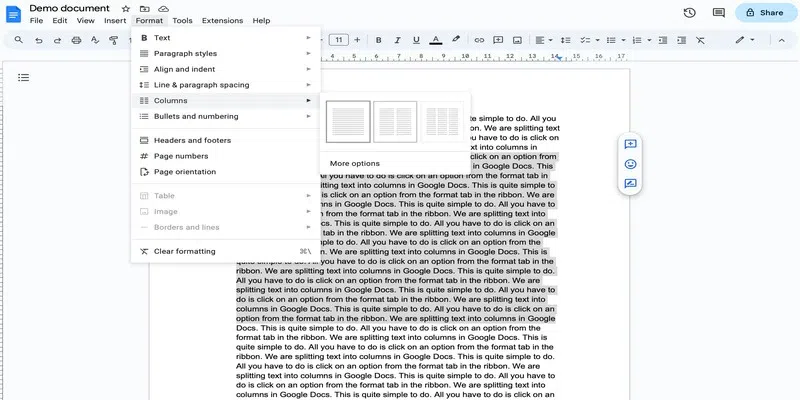Check the cloud save status icon
This screenshot has width=800, height=400.
tap(163, 9)
